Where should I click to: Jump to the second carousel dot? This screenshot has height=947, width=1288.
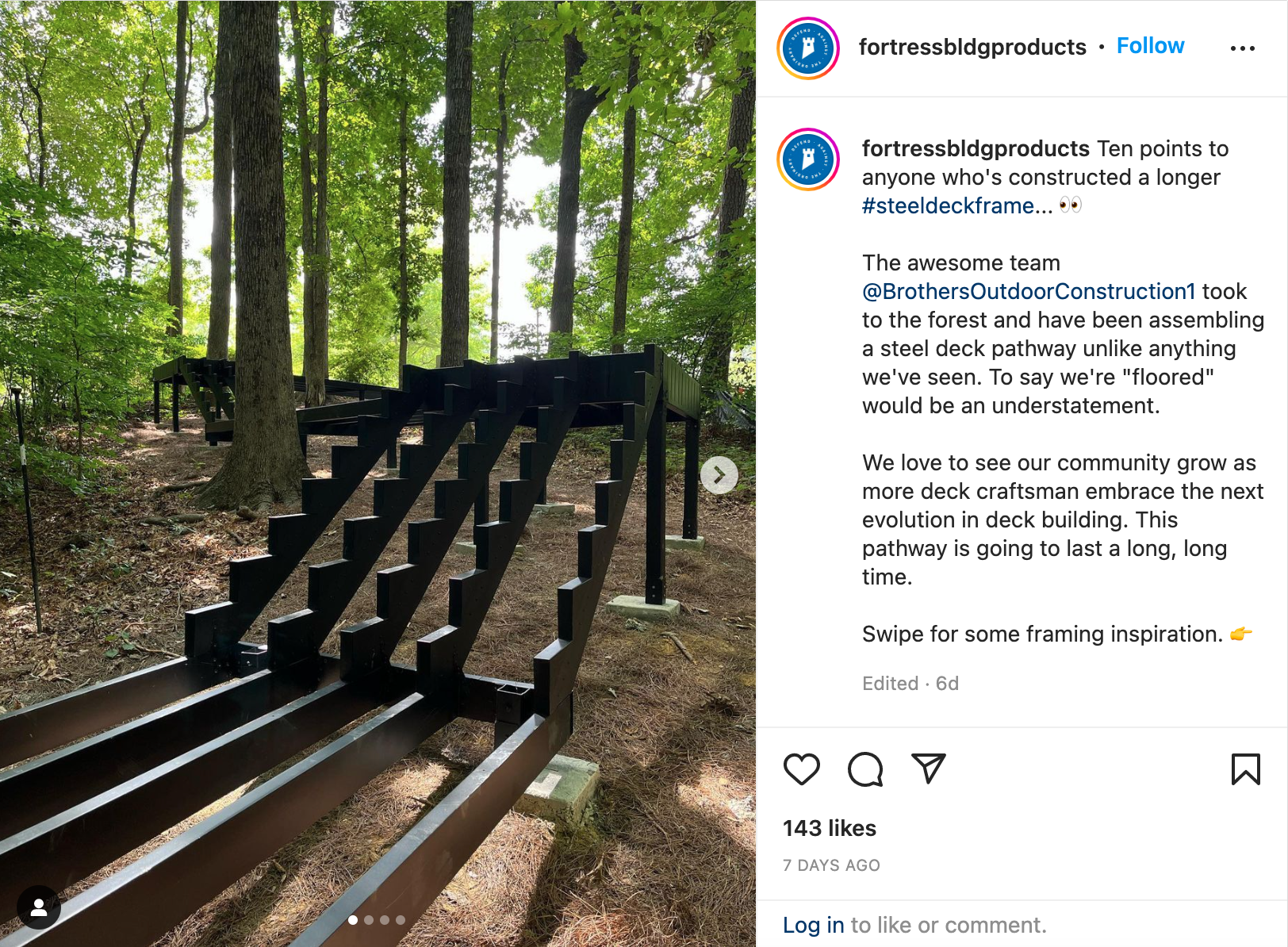[x=369, y=920]
